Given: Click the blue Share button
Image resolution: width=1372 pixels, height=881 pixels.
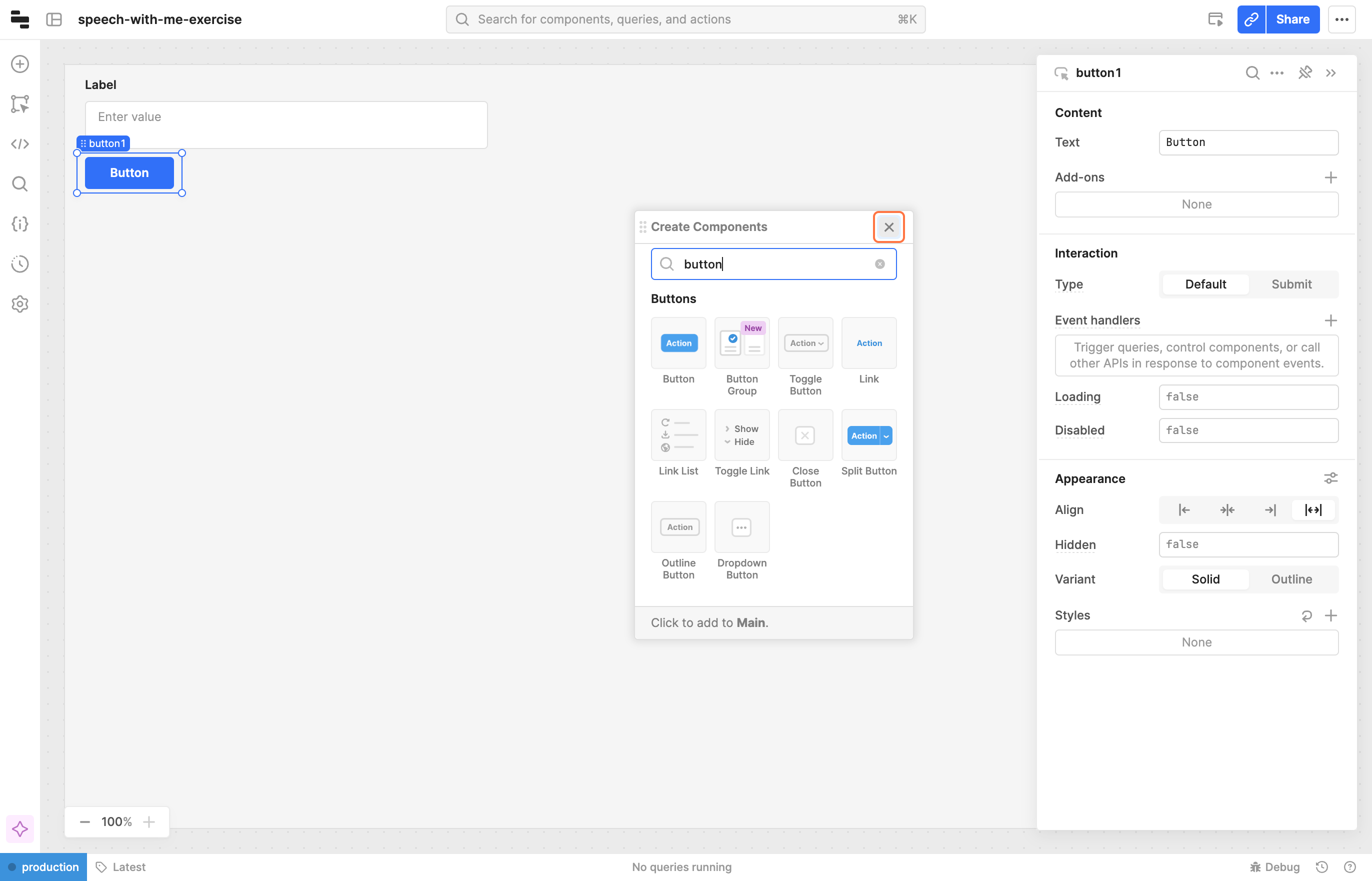Looking at the screenshot, I should click(1292, 19).
